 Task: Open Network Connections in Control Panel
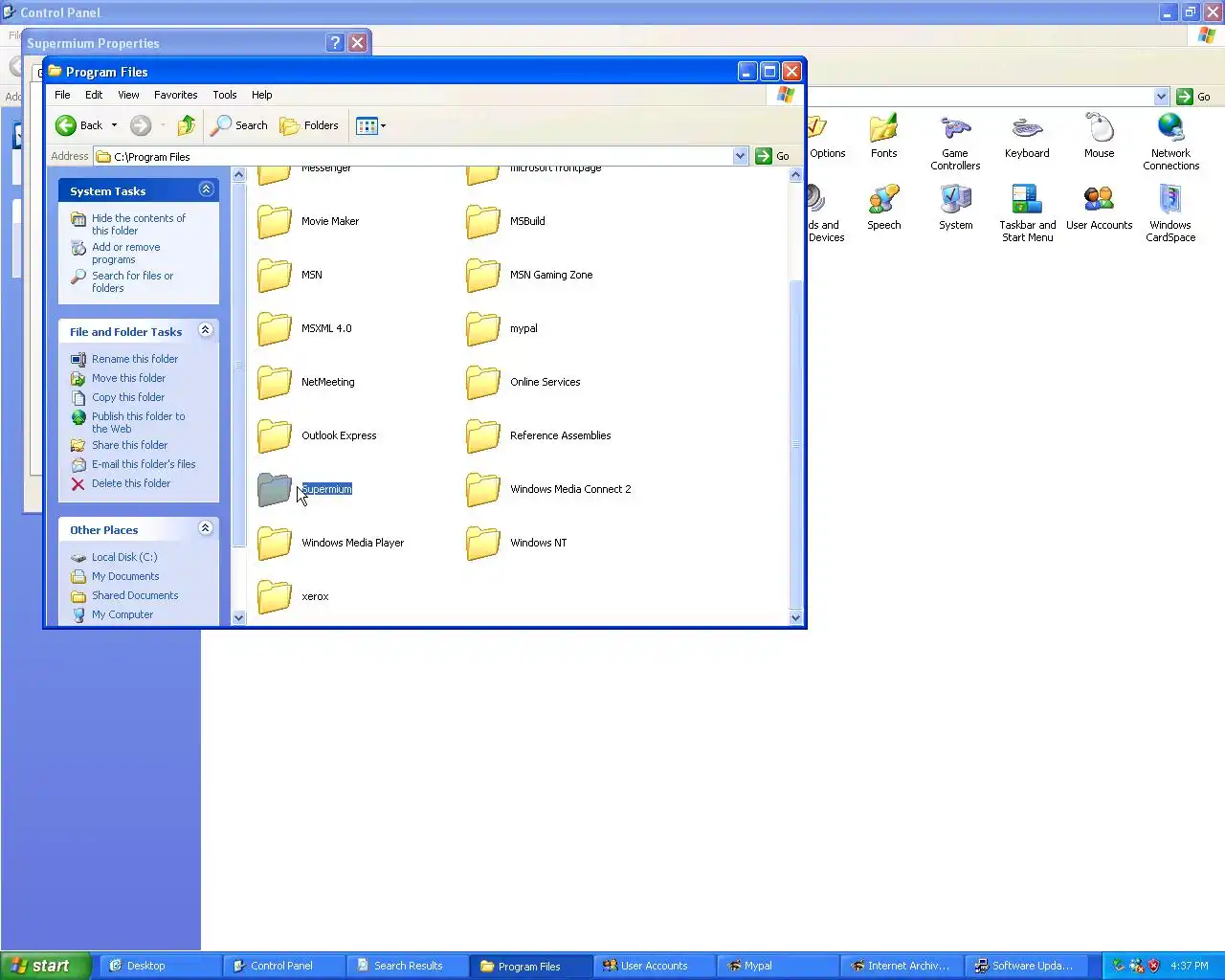click(1170, 142)
